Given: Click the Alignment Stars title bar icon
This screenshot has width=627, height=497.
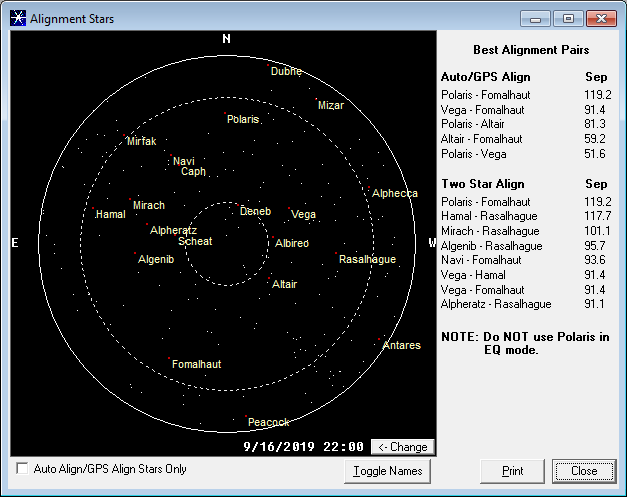Looking at the screenshot, I should pyautogui.click(x=17, y=18).
